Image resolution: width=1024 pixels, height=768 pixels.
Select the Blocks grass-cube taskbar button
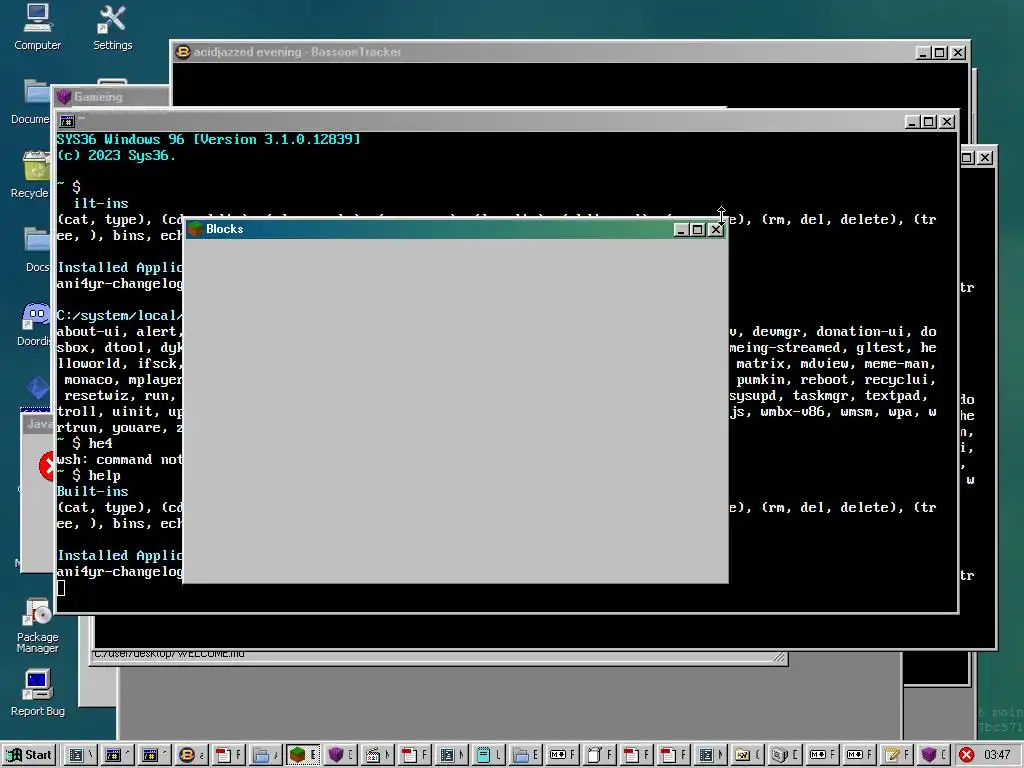tap(303, 755)
